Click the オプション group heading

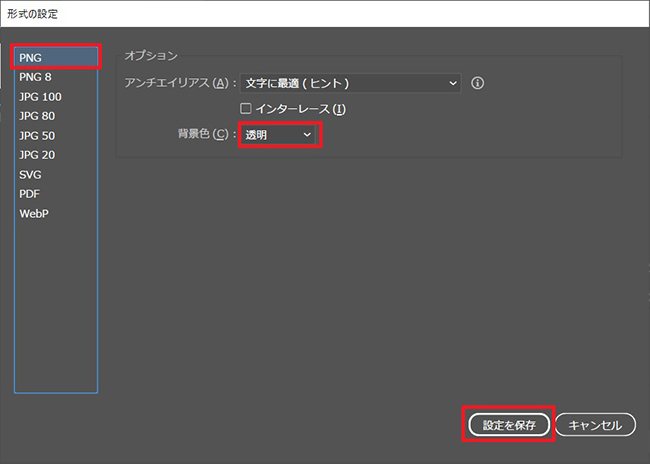[x=151, y=55]
